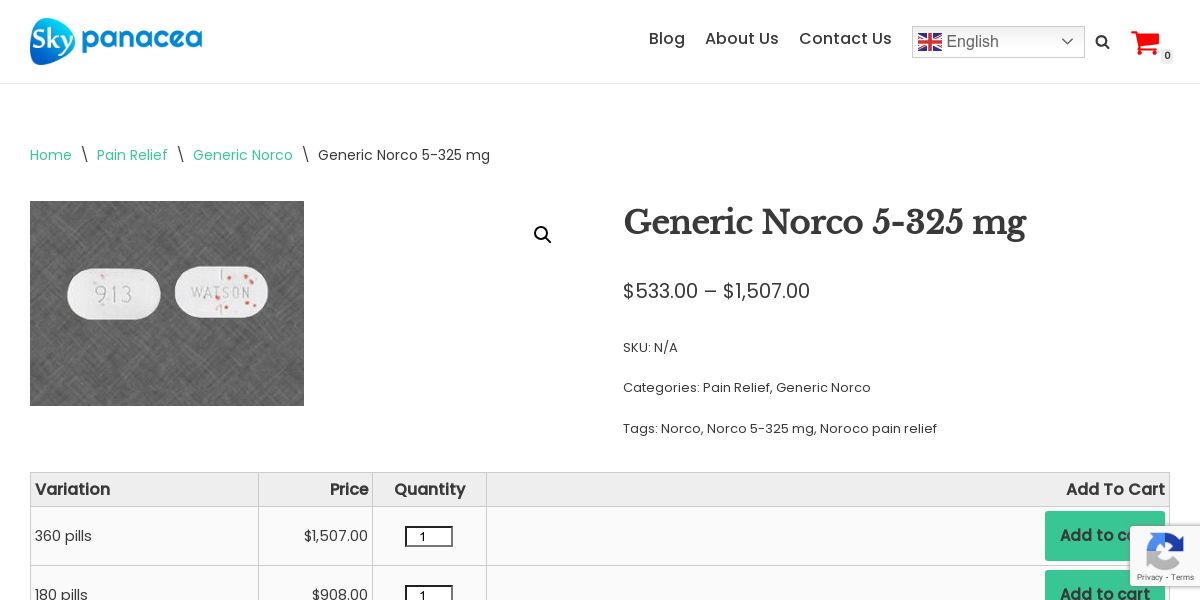
Task: Open the Blog menu item
Action: click(x=666, y=39)
